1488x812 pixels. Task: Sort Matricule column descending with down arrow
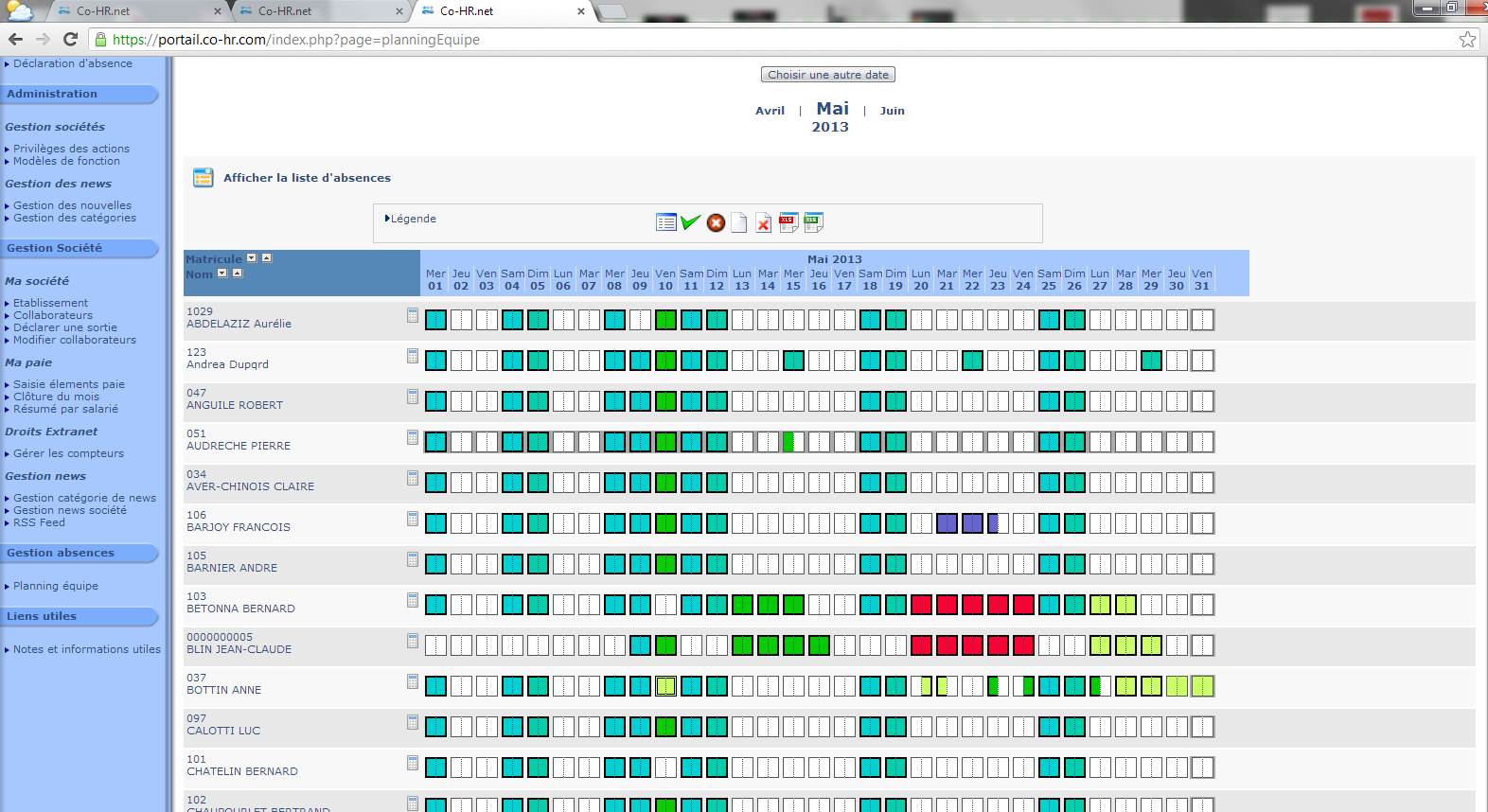coord(252,258)
